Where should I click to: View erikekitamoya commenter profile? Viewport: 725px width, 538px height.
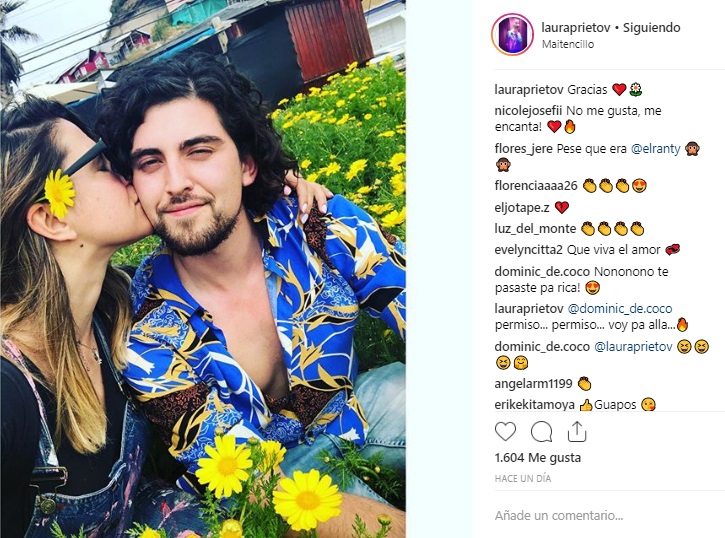535,405
